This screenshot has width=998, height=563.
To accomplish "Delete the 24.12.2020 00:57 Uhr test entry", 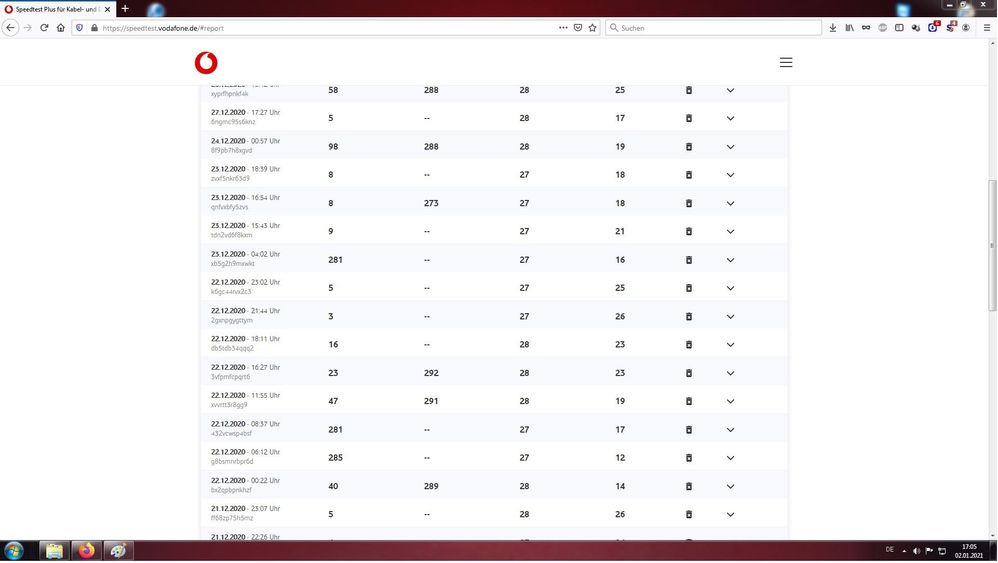I will [689, 146].
